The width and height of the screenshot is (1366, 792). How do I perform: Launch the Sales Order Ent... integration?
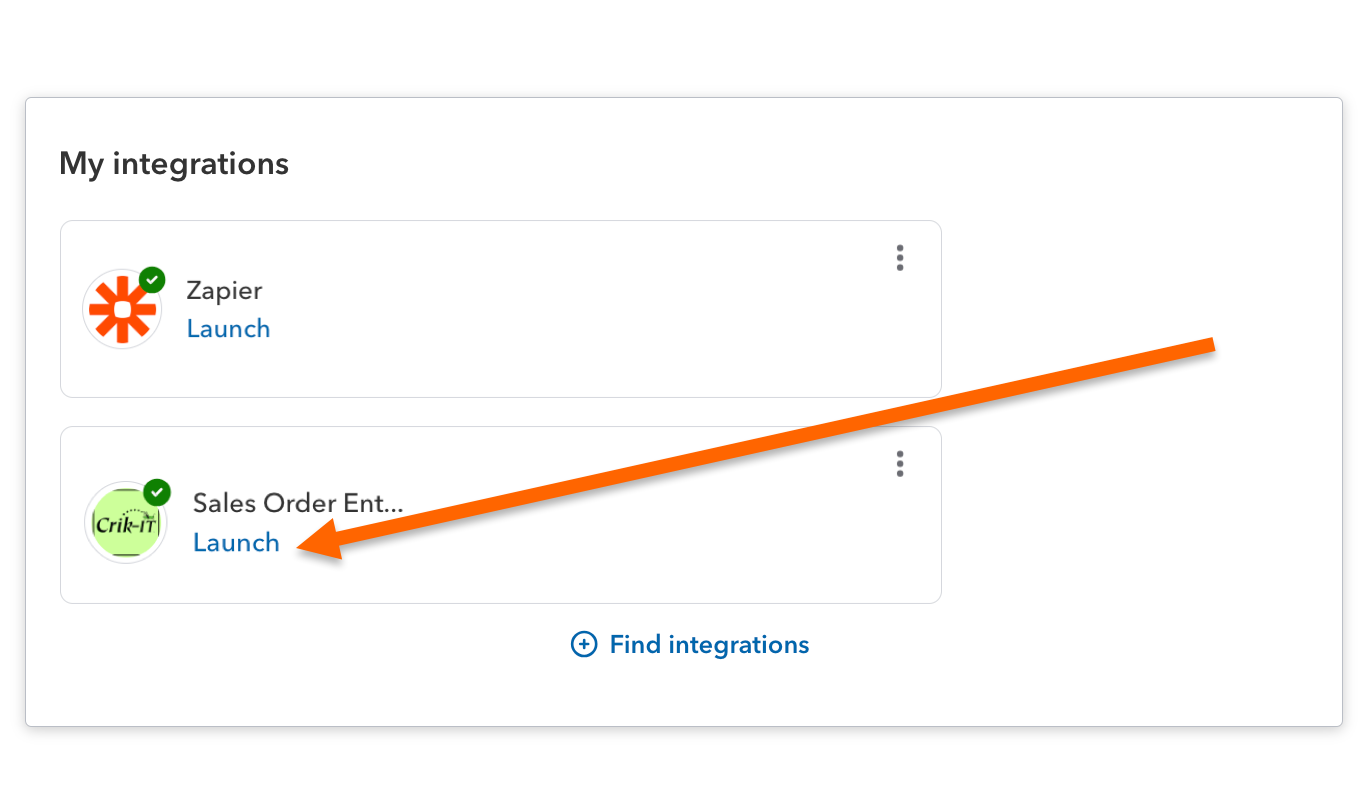236,542
